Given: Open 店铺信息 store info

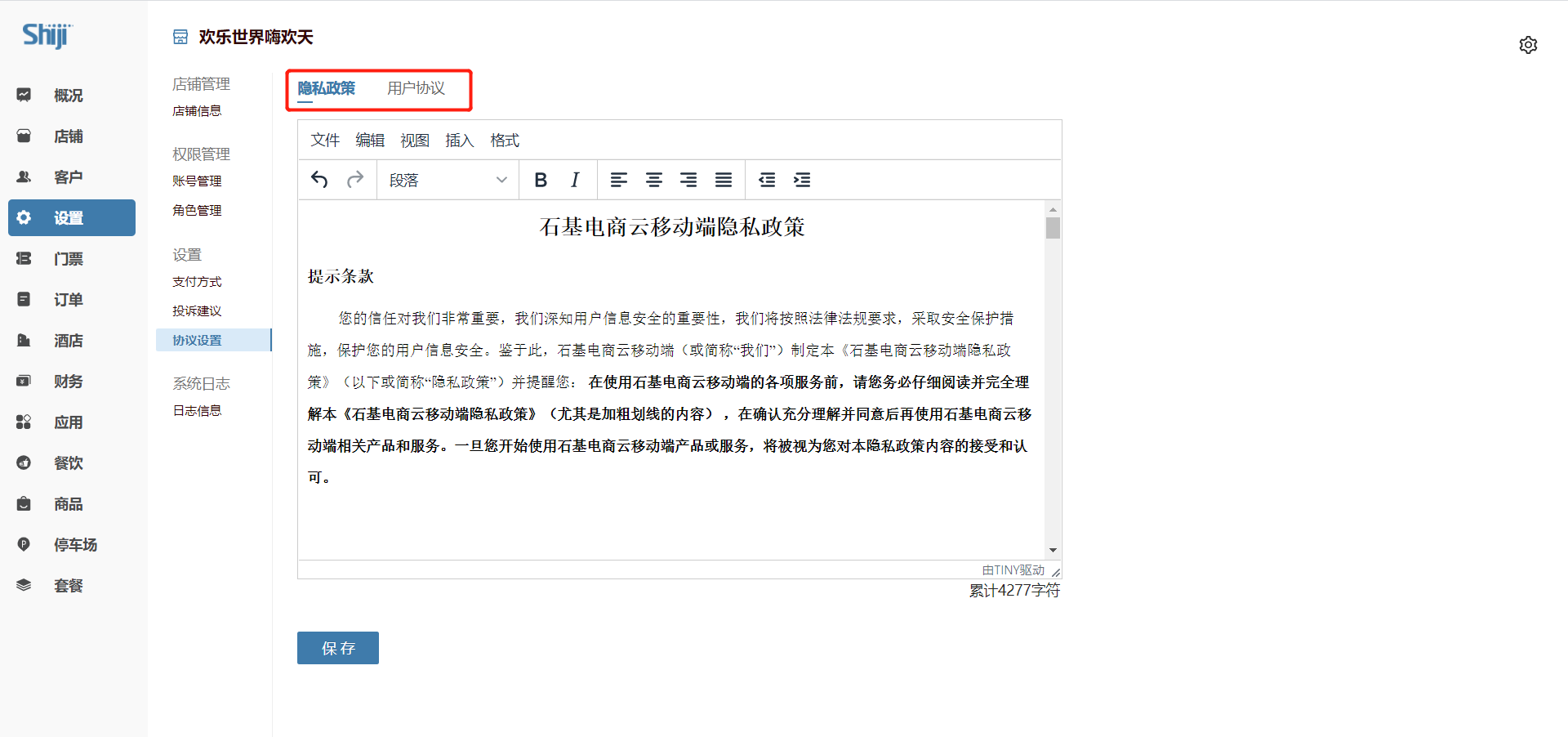Looking at the screenshot, I should click(x=197, y=111).
